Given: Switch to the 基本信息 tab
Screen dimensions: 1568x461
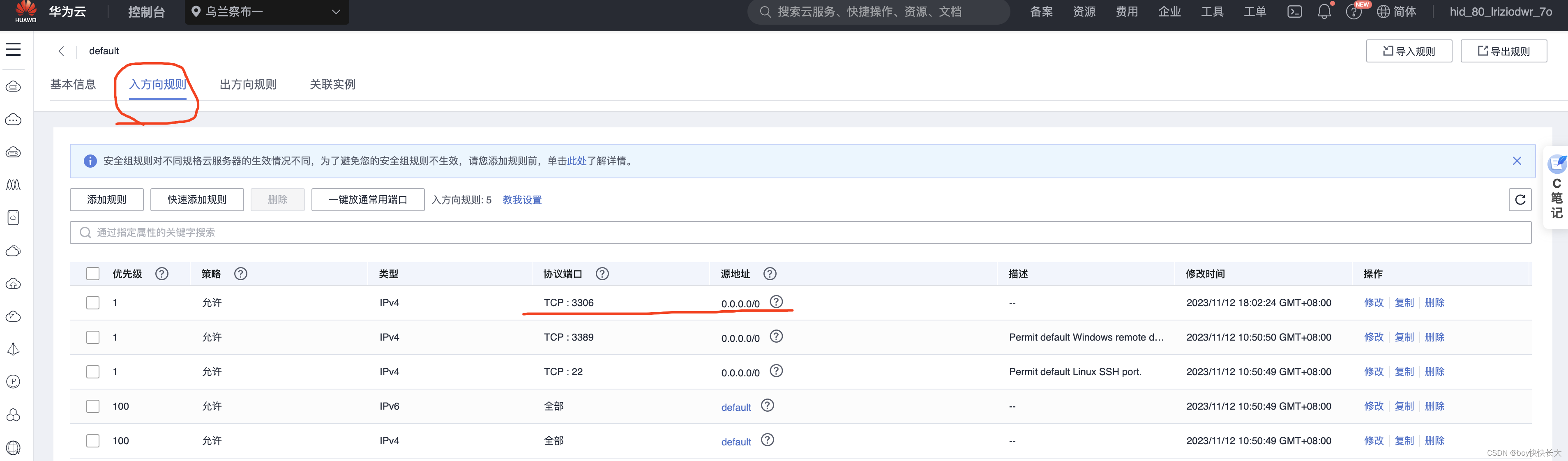Looking at the screenshot, I should (73, 84).
